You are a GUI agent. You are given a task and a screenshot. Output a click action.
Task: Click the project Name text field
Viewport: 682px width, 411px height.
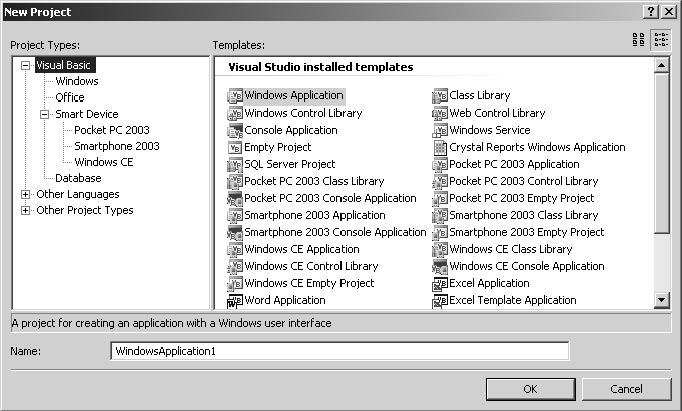point(339,351)
